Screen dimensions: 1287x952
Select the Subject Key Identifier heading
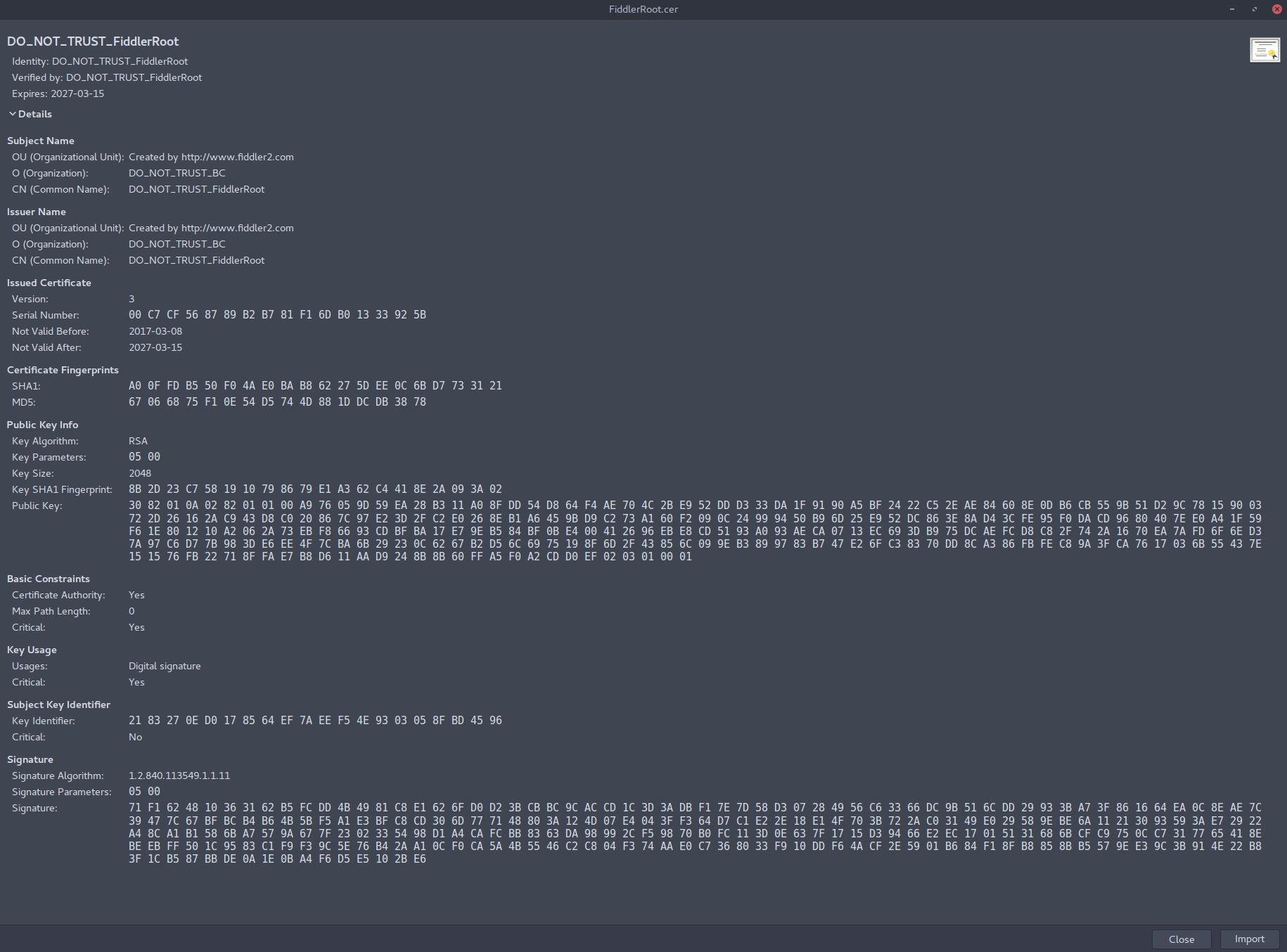(x=58, y=705)
